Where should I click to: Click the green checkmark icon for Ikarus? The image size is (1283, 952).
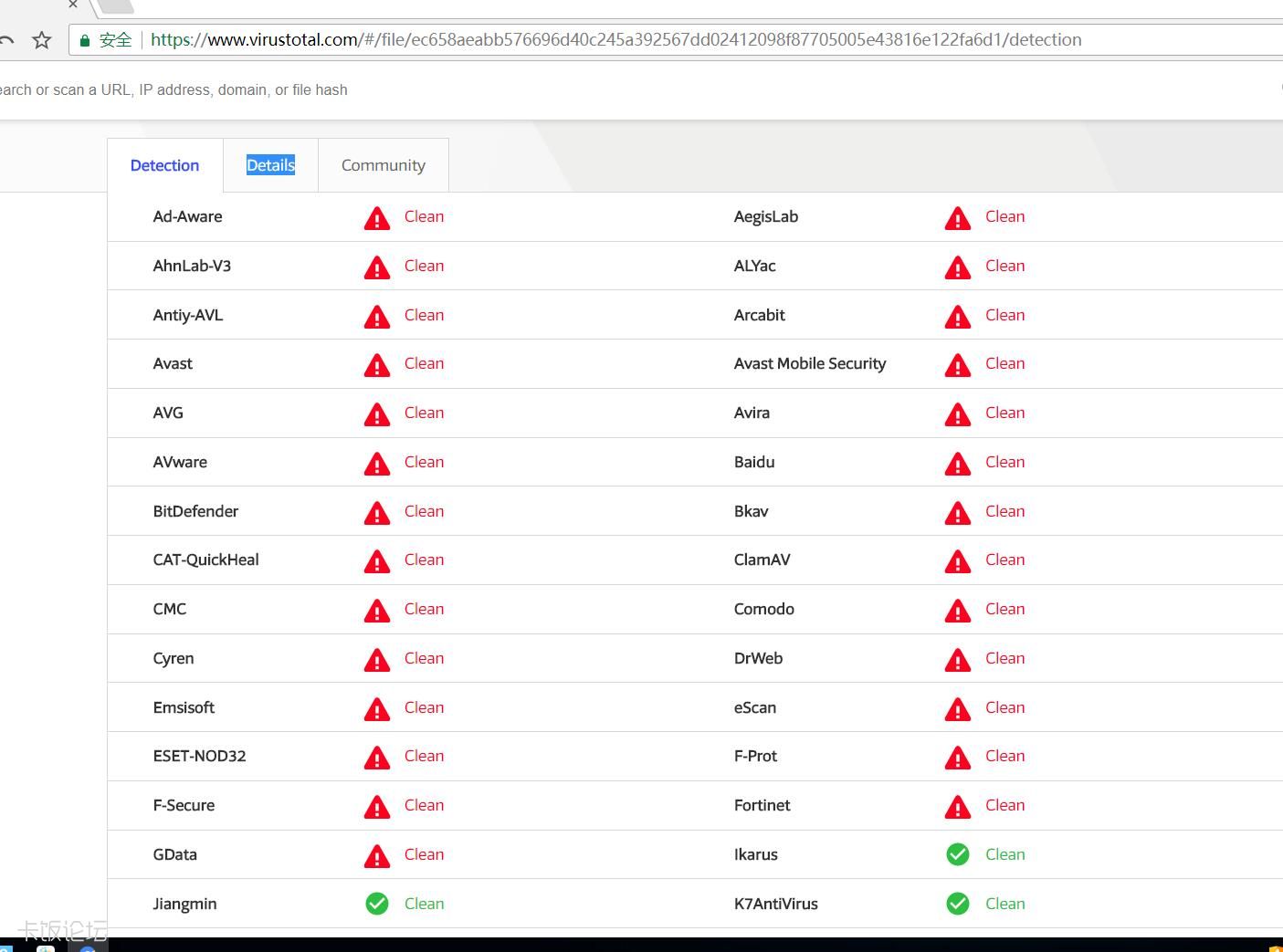pos(958,854)
